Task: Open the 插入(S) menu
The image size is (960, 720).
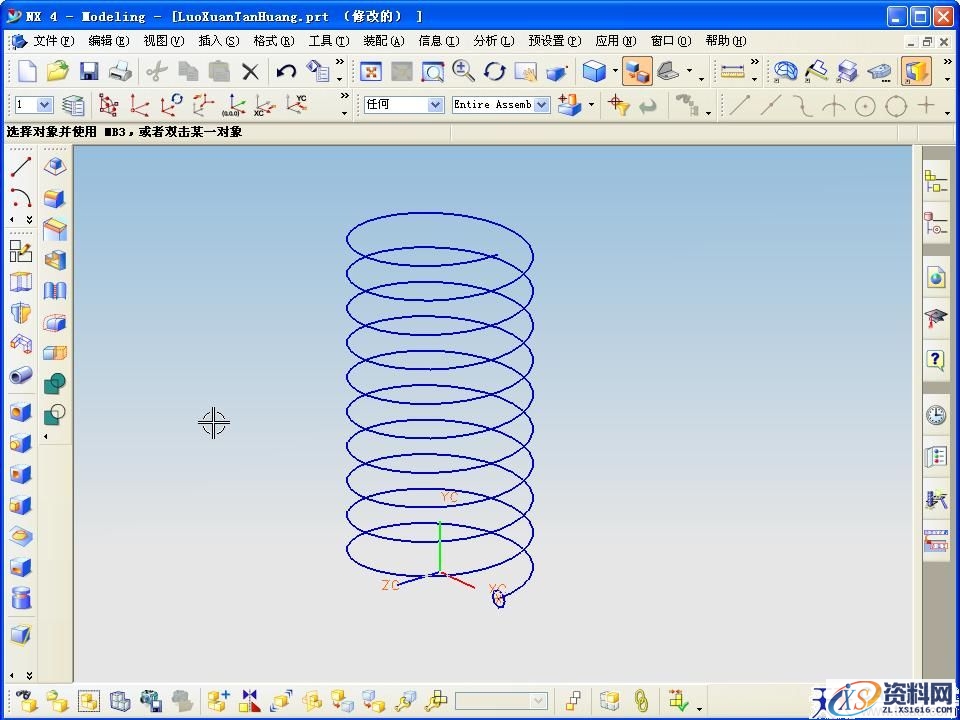Action: click(x=218, y=41)
